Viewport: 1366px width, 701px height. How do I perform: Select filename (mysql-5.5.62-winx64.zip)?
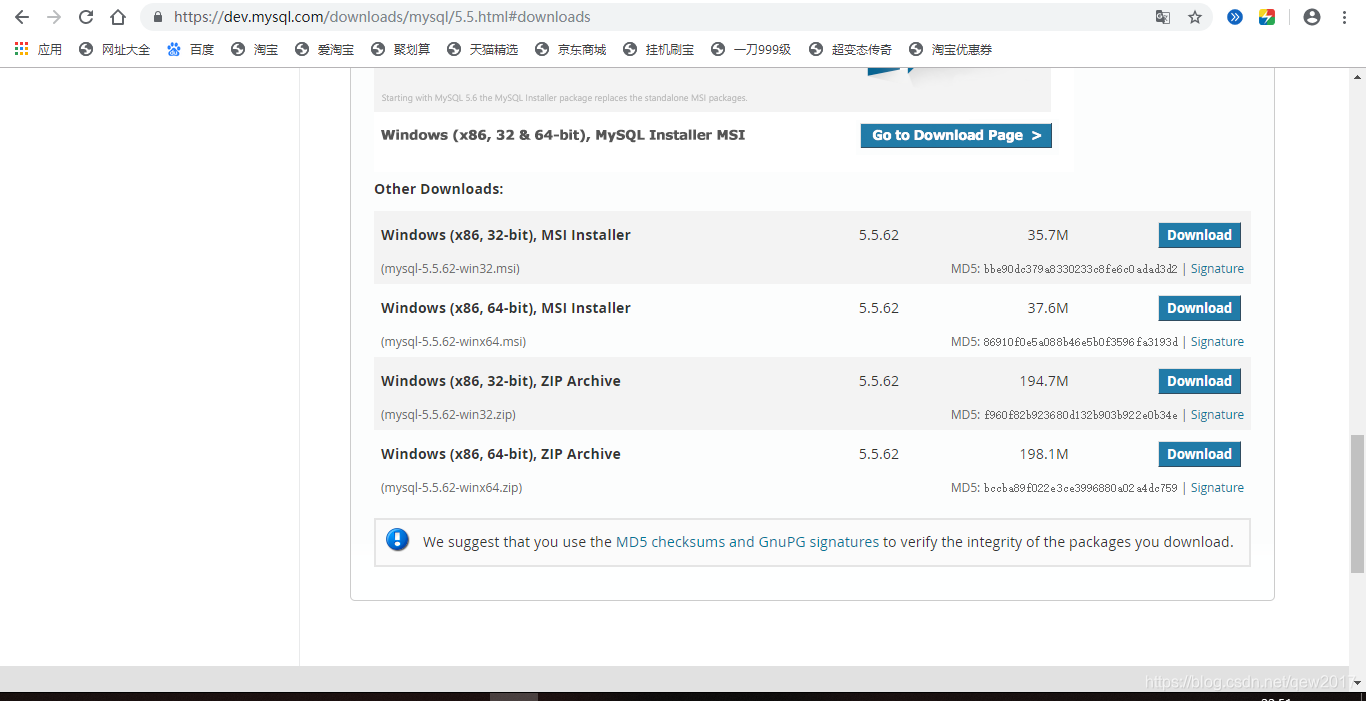tap(451, 488)
